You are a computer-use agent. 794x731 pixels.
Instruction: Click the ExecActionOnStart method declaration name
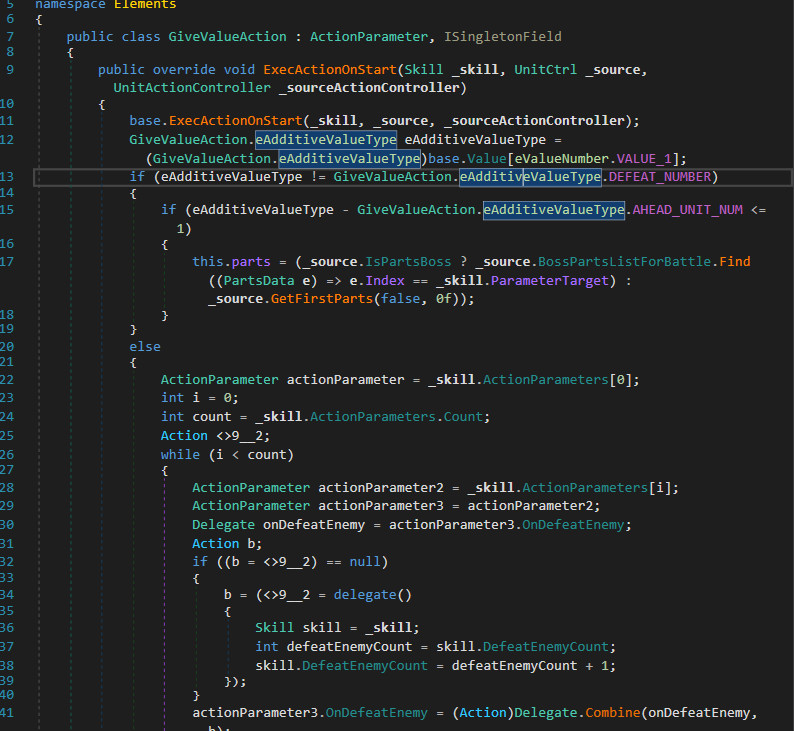330,70
